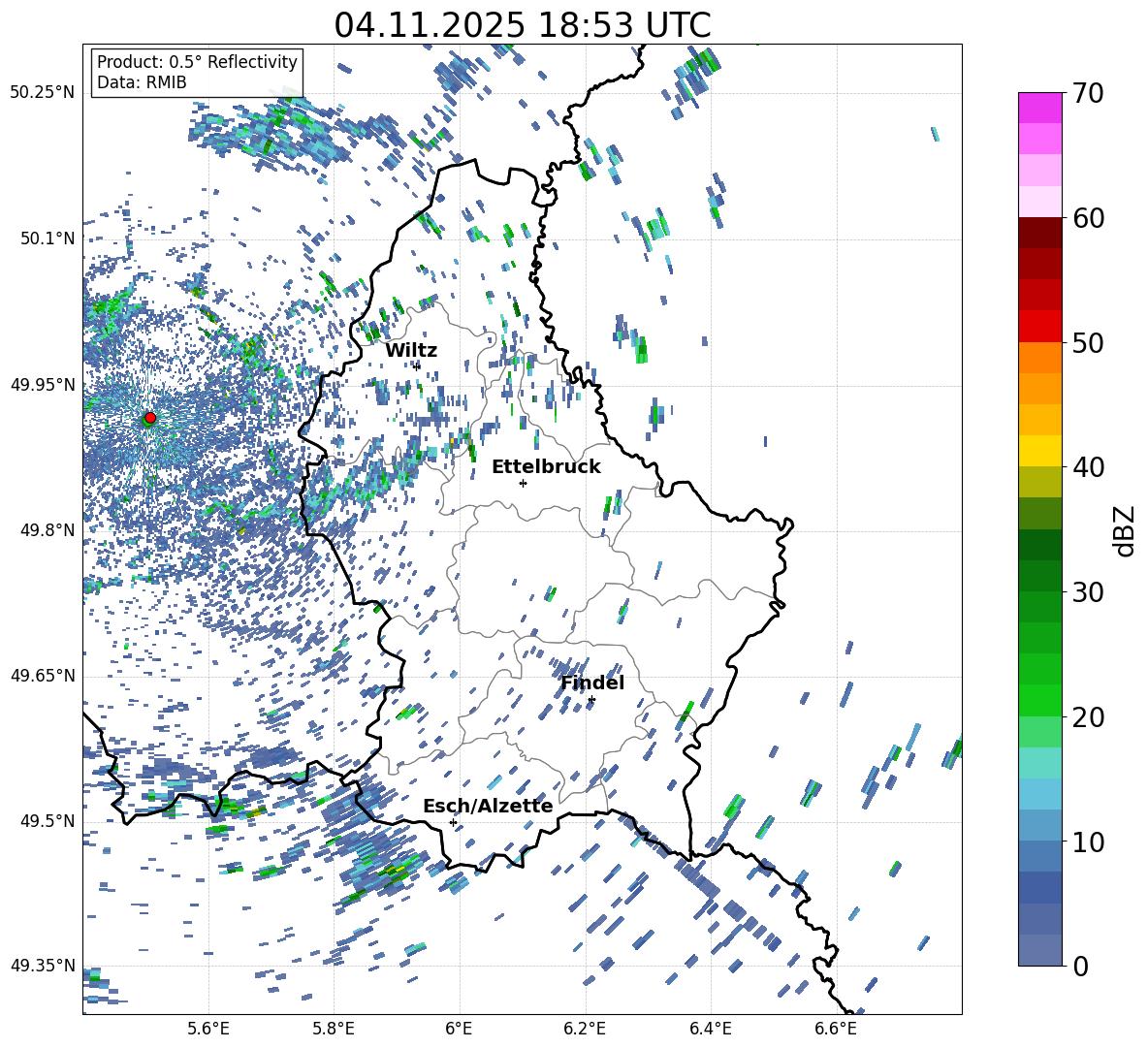This screenshot has height=1048, width=1148.
Task: Click the 30 colorbar tick label
Action: [1088, 592]
